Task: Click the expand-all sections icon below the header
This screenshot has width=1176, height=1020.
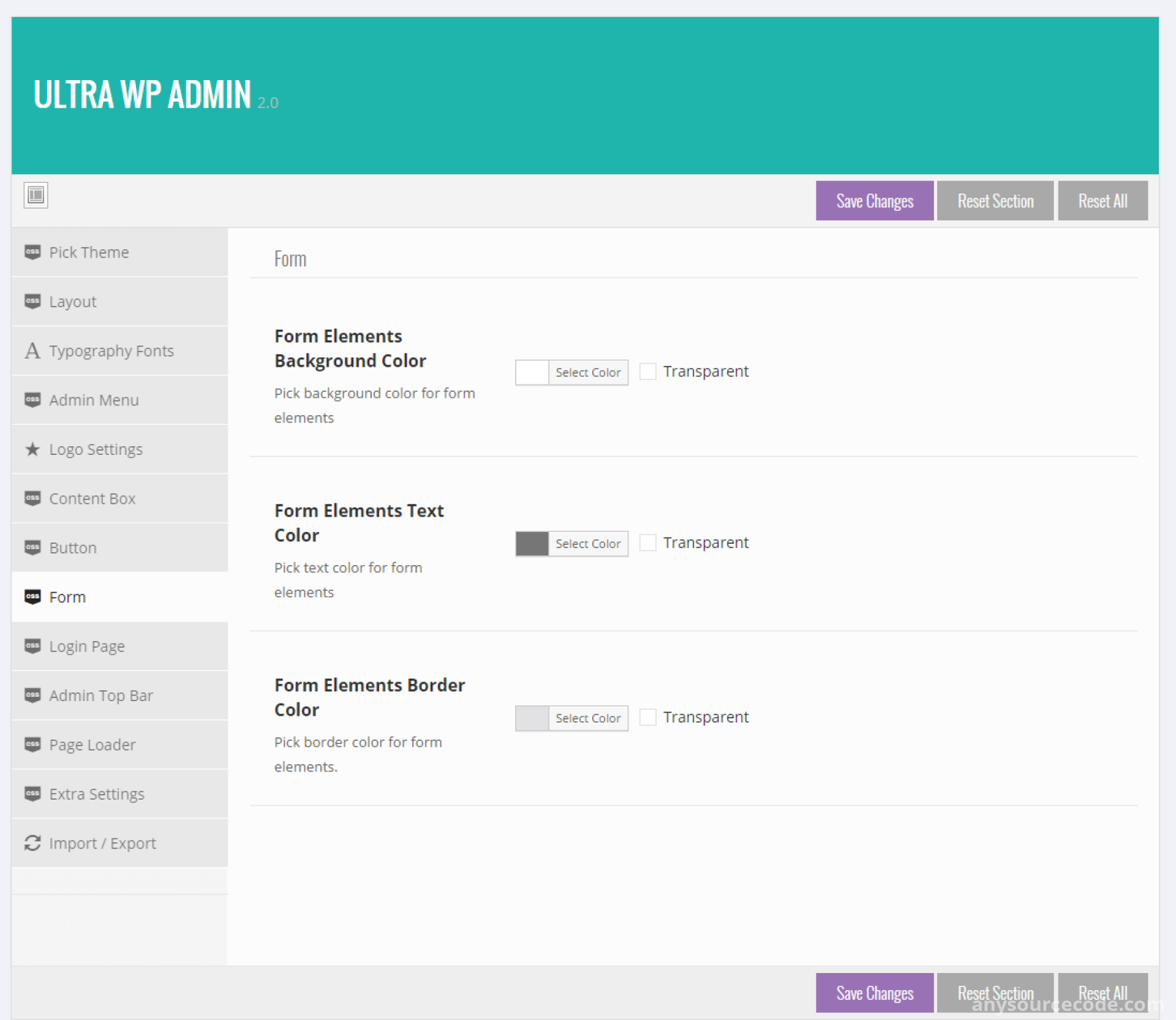Action: click(35, 195)
